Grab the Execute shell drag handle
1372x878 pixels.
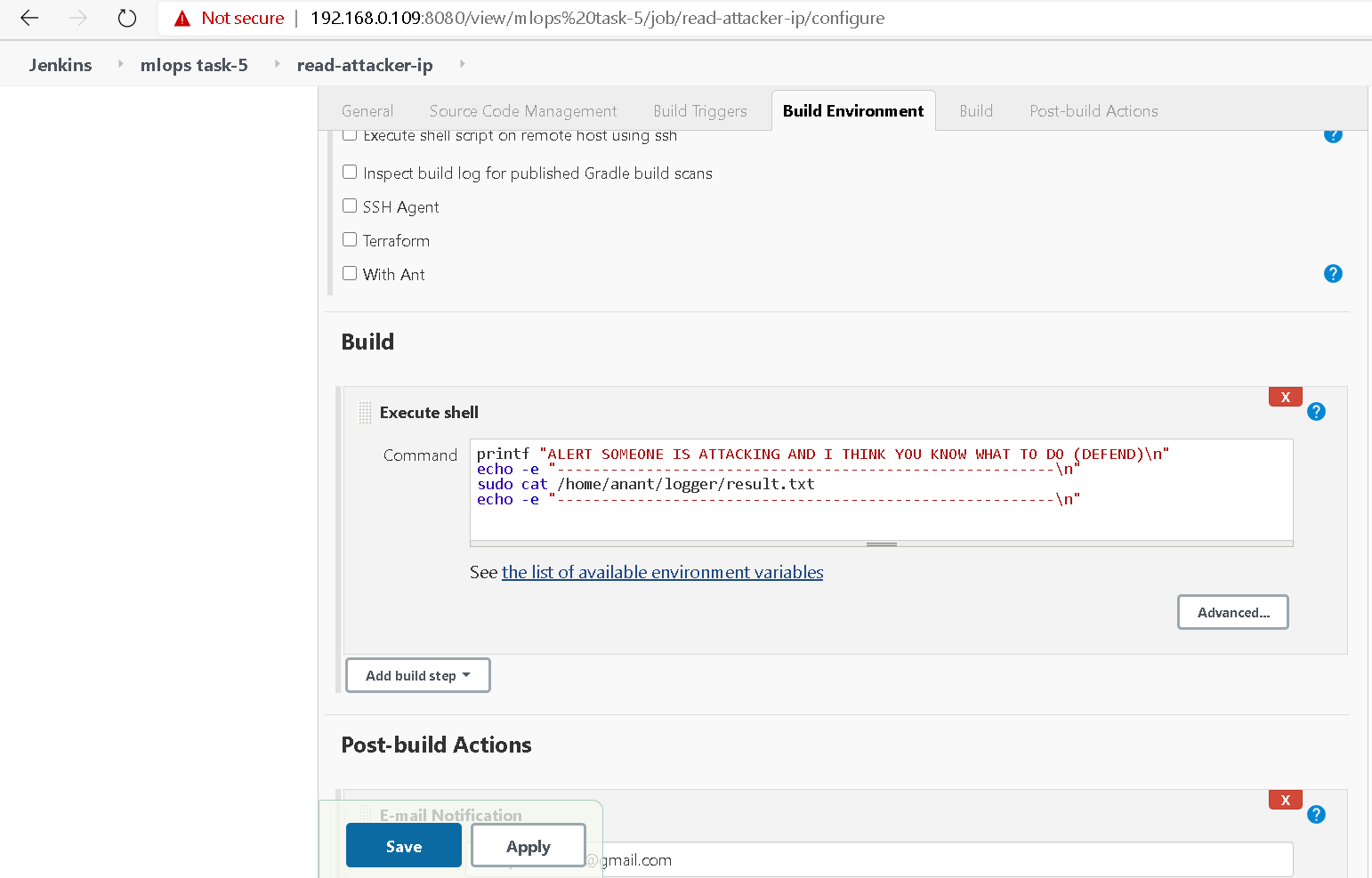tap(365, 413)
